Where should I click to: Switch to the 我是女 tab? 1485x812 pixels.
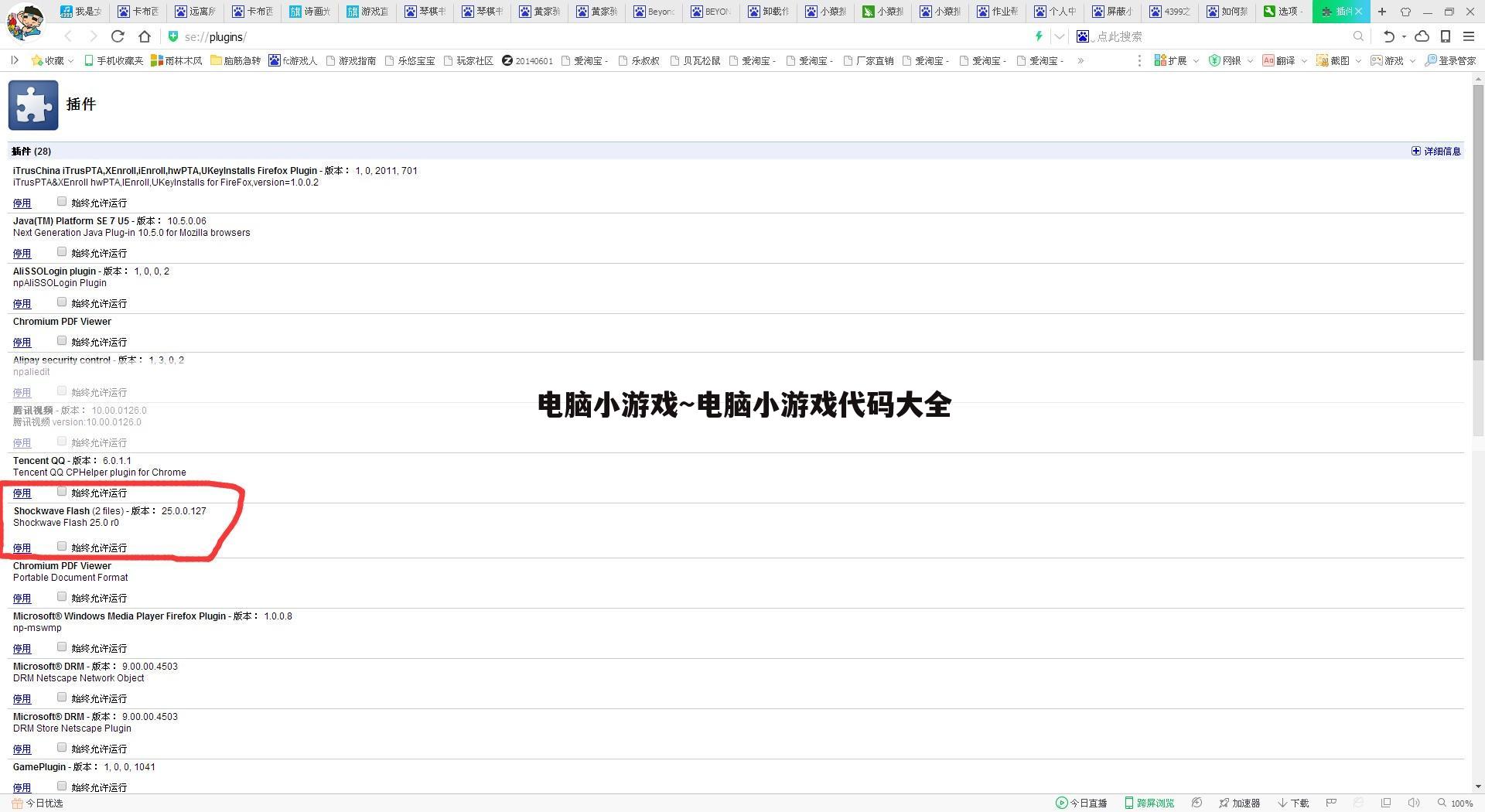click(x=81, y=12)
